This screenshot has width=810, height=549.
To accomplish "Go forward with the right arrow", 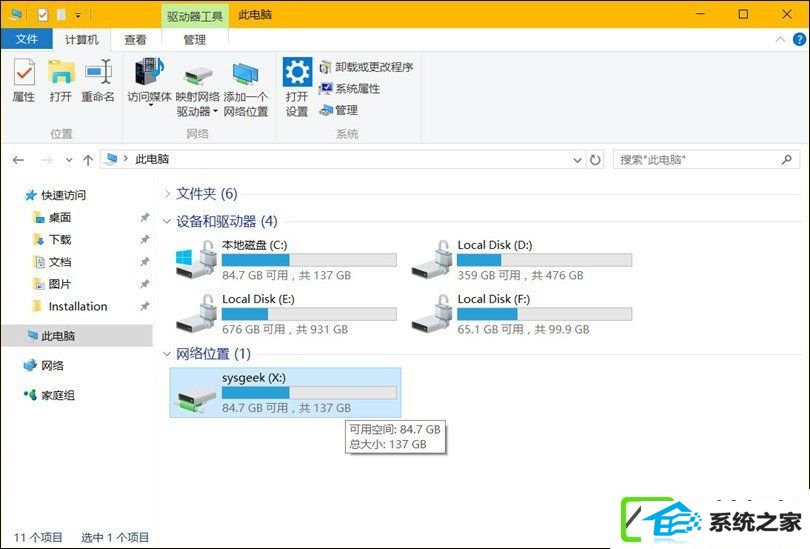I will 47,160.
